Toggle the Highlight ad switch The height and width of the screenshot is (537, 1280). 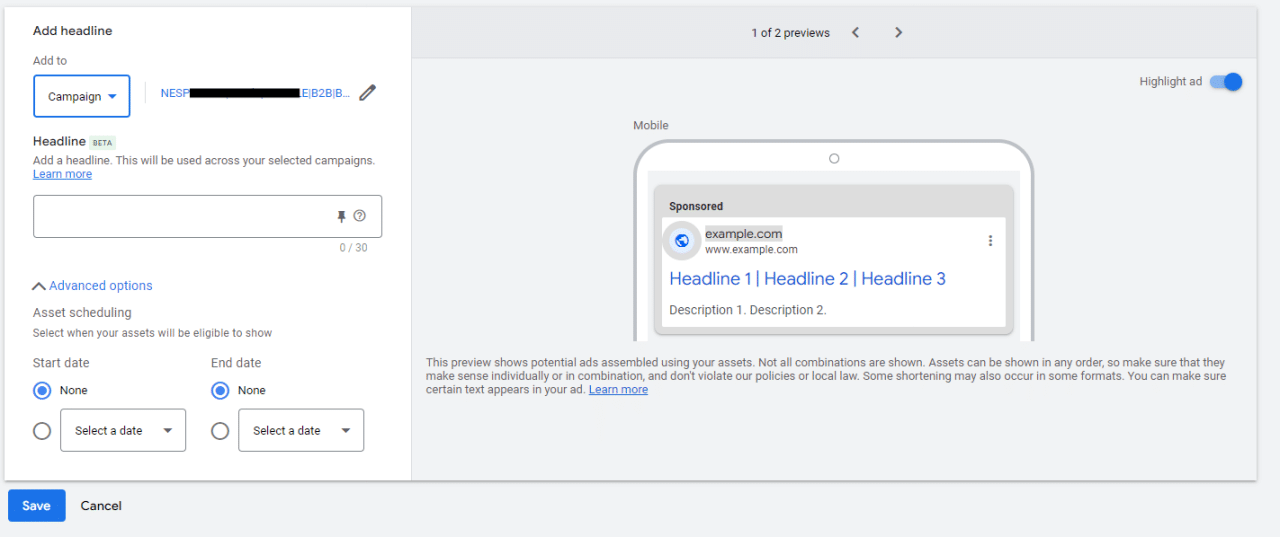1225,82
